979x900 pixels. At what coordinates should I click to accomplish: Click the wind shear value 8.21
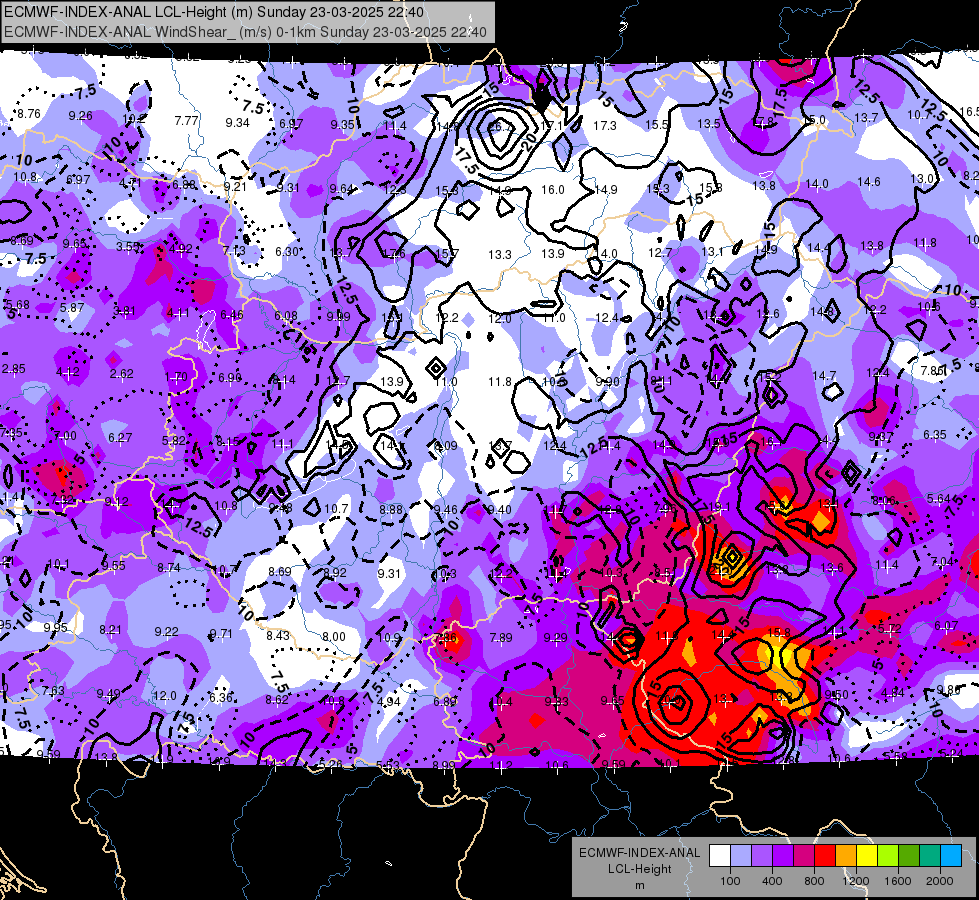(111, 630)
